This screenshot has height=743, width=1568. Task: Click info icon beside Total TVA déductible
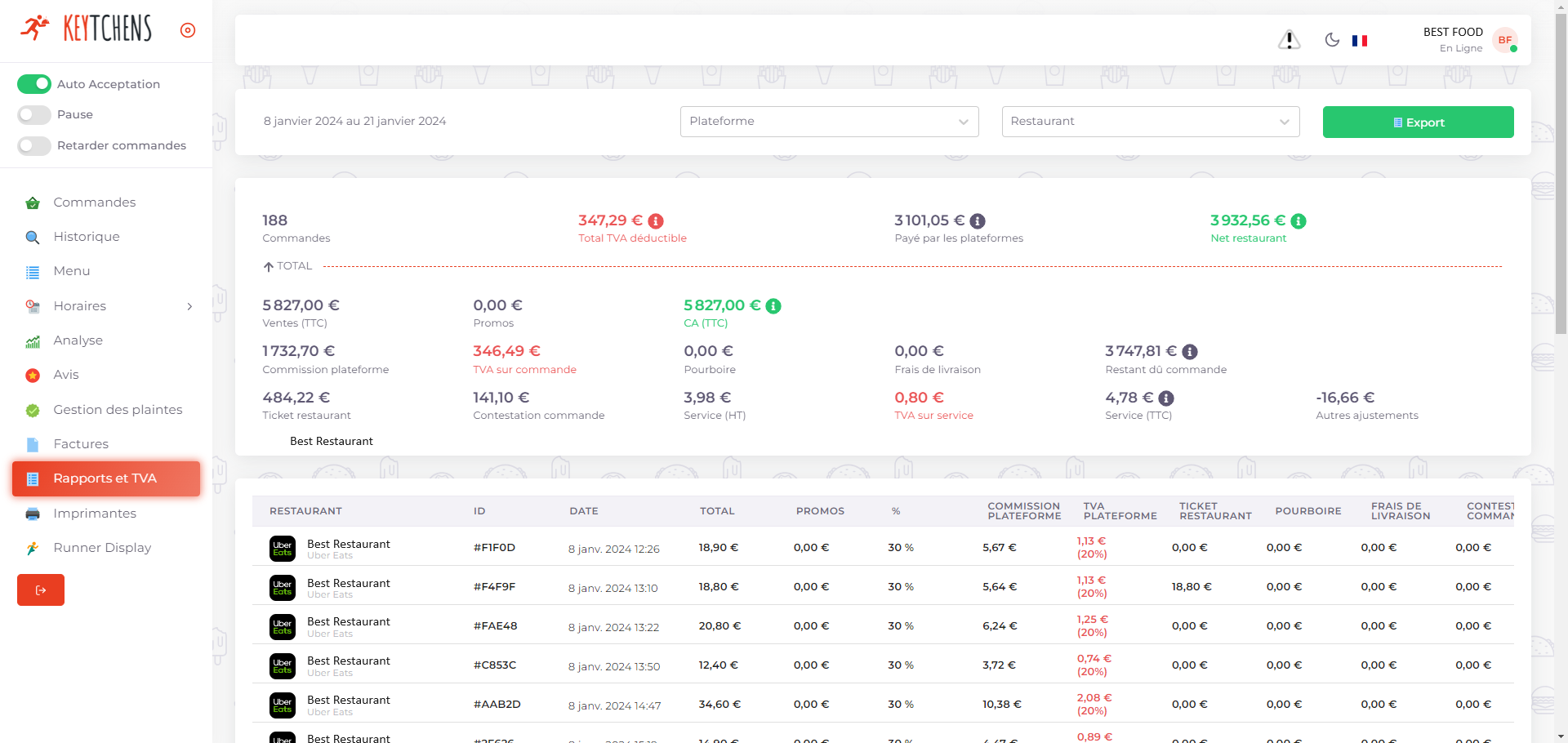pyautogui.click(x=656, y=221)
